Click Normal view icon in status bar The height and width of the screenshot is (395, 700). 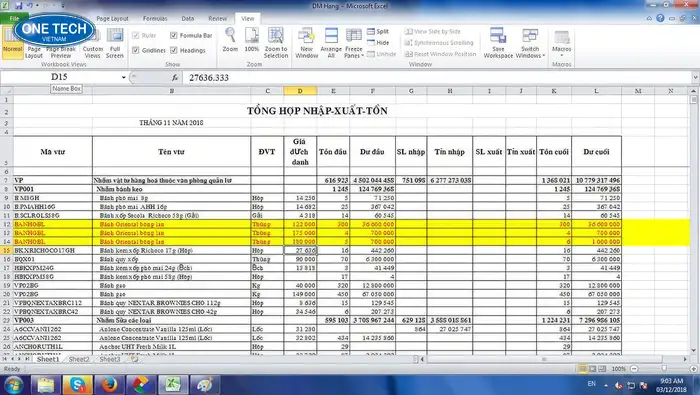coord(583,369)
